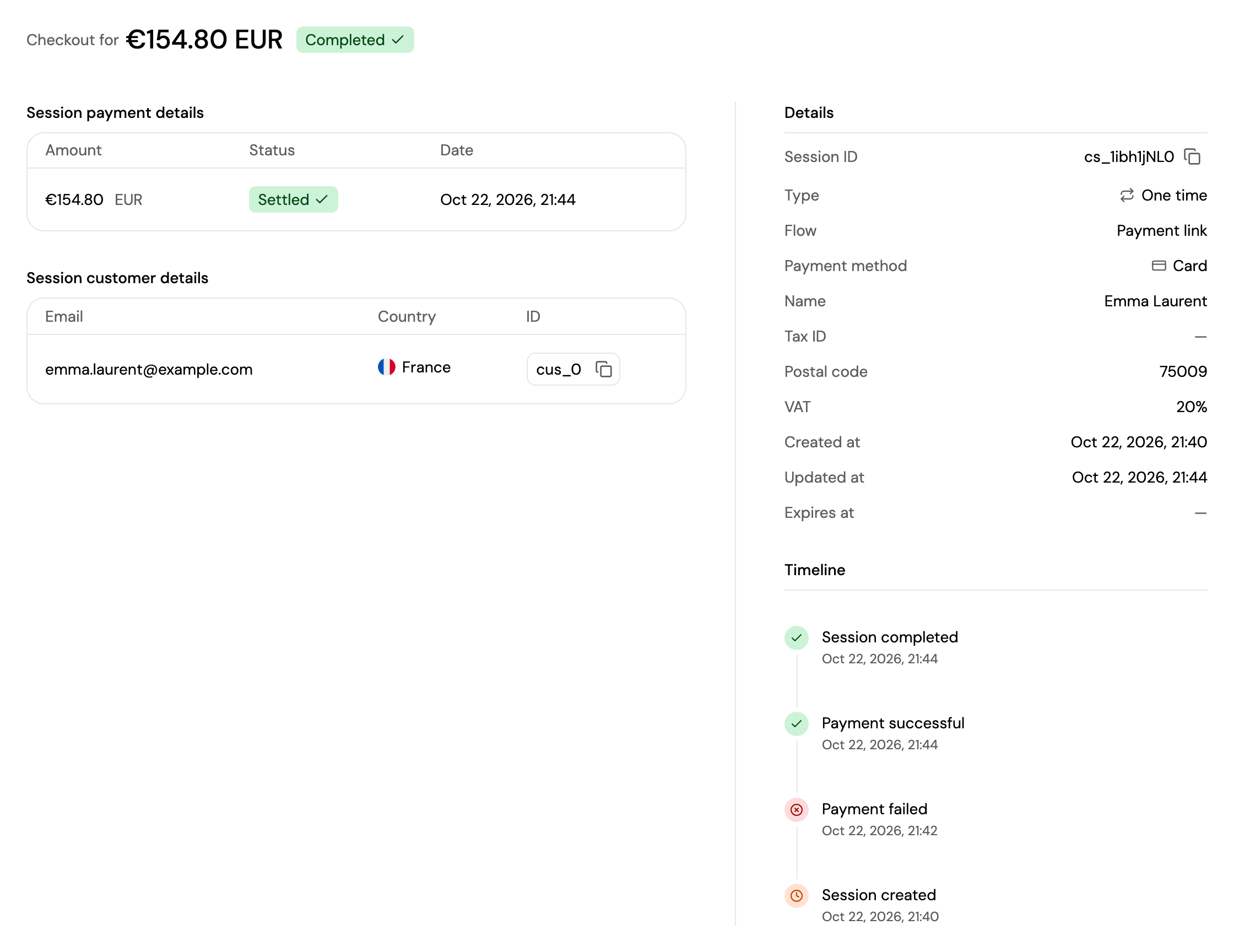
Task: Click the Payment successful check icon
Action: pos(796,724)
